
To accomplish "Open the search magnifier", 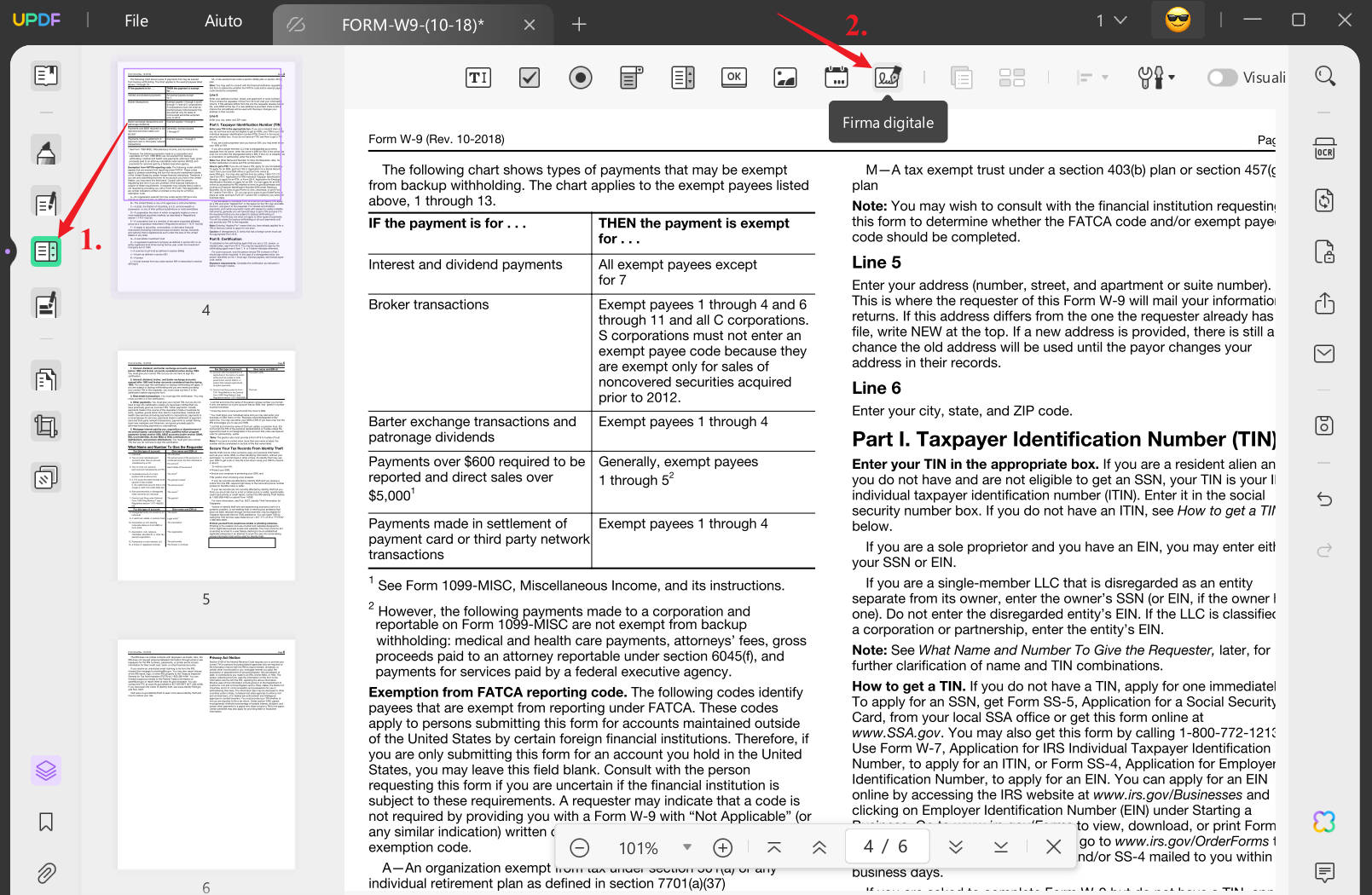I will (1325, 76).
